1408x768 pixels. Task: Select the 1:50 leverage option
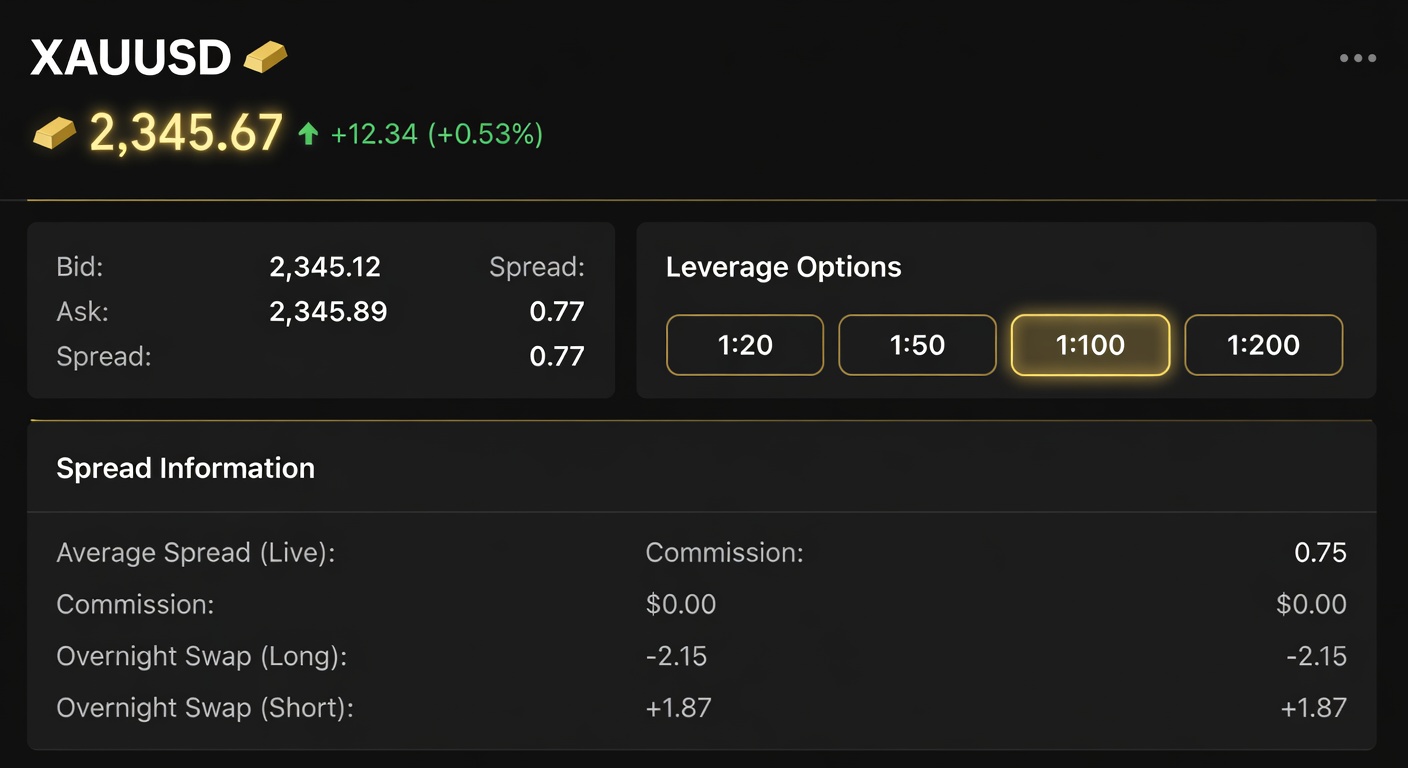tap(917, 344)
